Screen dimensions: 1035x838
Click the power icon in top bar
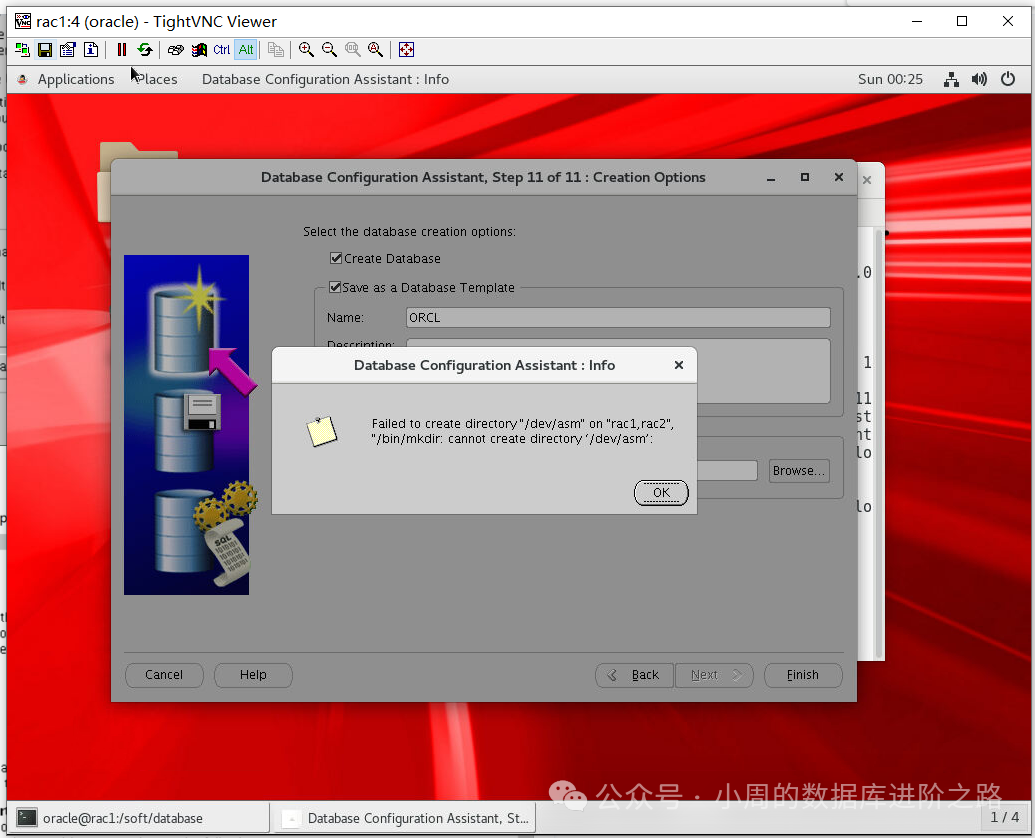click(1008, 79)
